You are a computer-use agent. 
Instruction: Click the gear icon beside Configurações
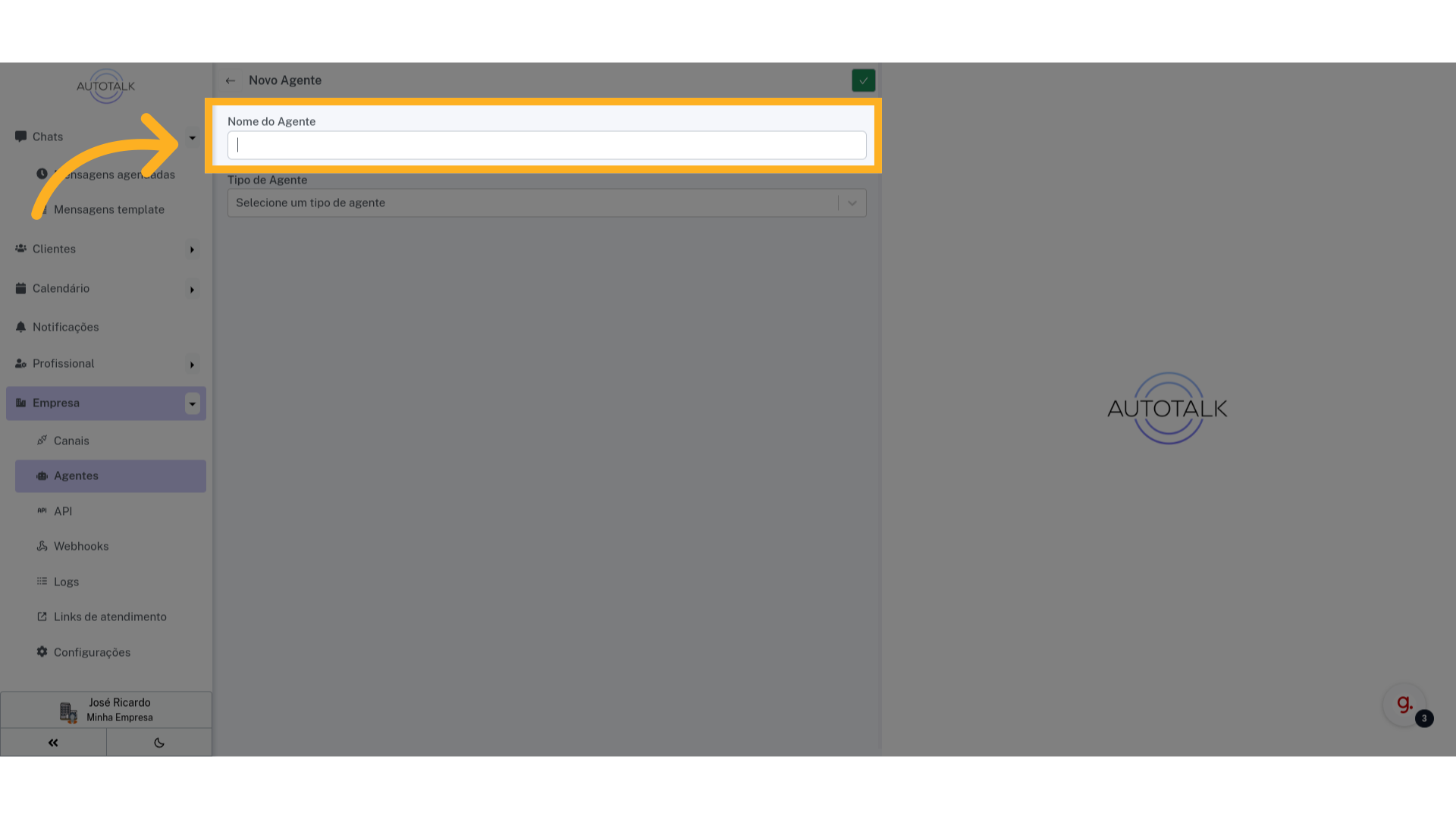pos(42,651)
